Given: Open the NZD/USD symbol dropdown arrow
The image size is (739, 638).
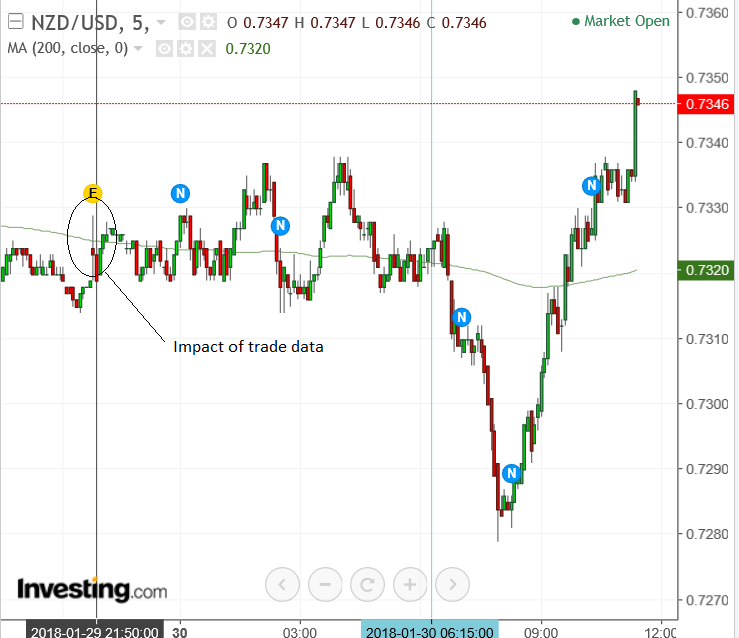Looking at the screenshot, I should 161,23.
